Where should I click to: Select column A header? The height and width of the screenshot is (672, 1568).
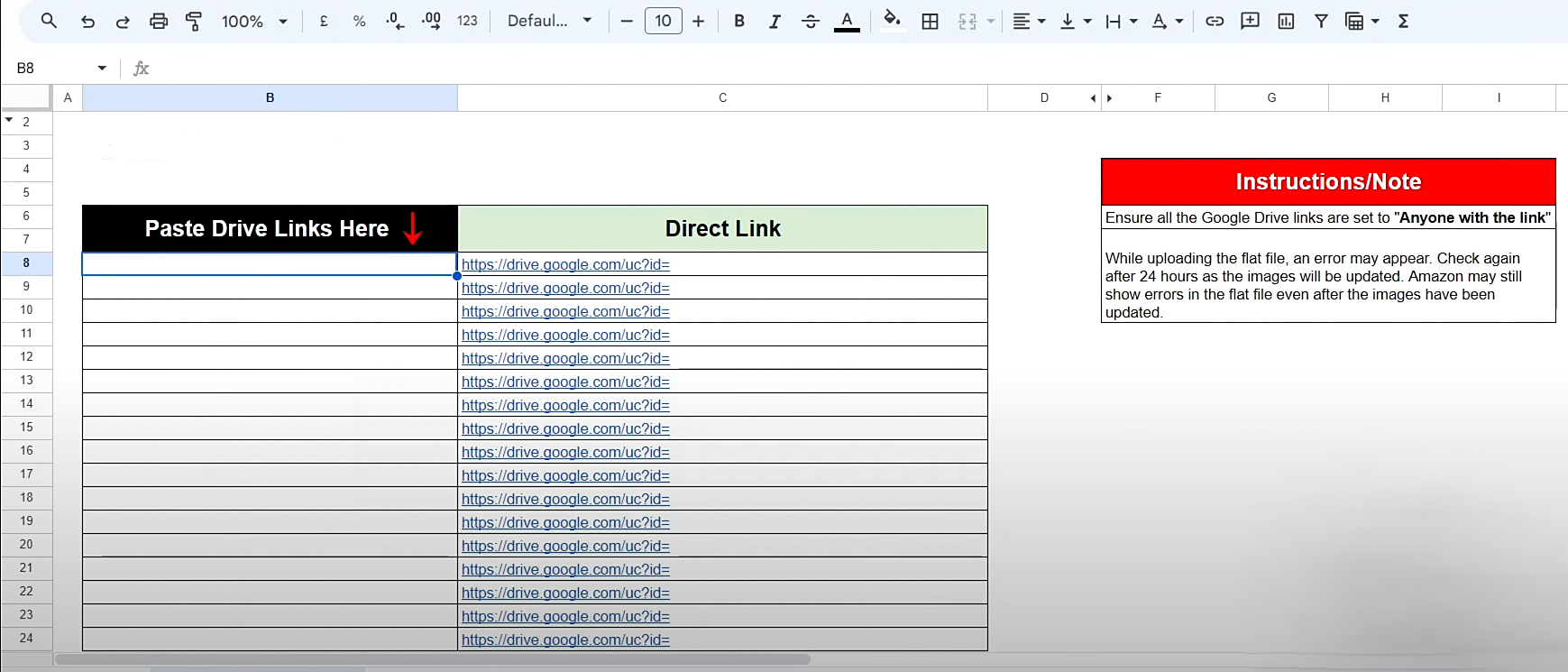(x=68, y=97)
